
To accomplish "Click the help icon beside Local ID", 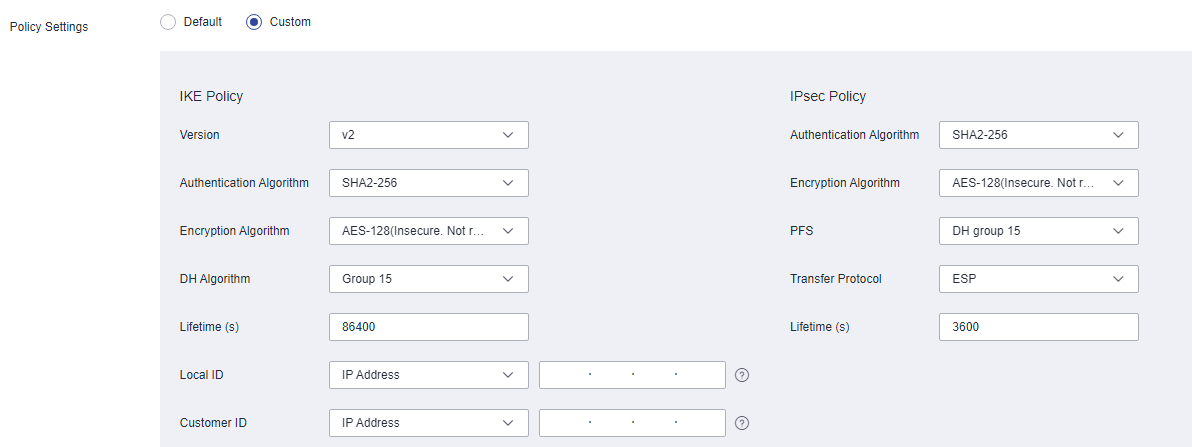I will [x=743, y=375].
